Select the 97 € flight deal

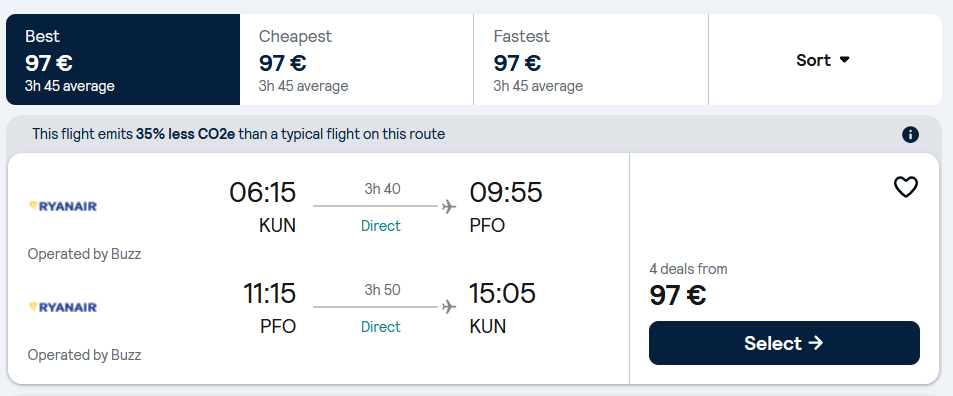click(x=784, y=343)
